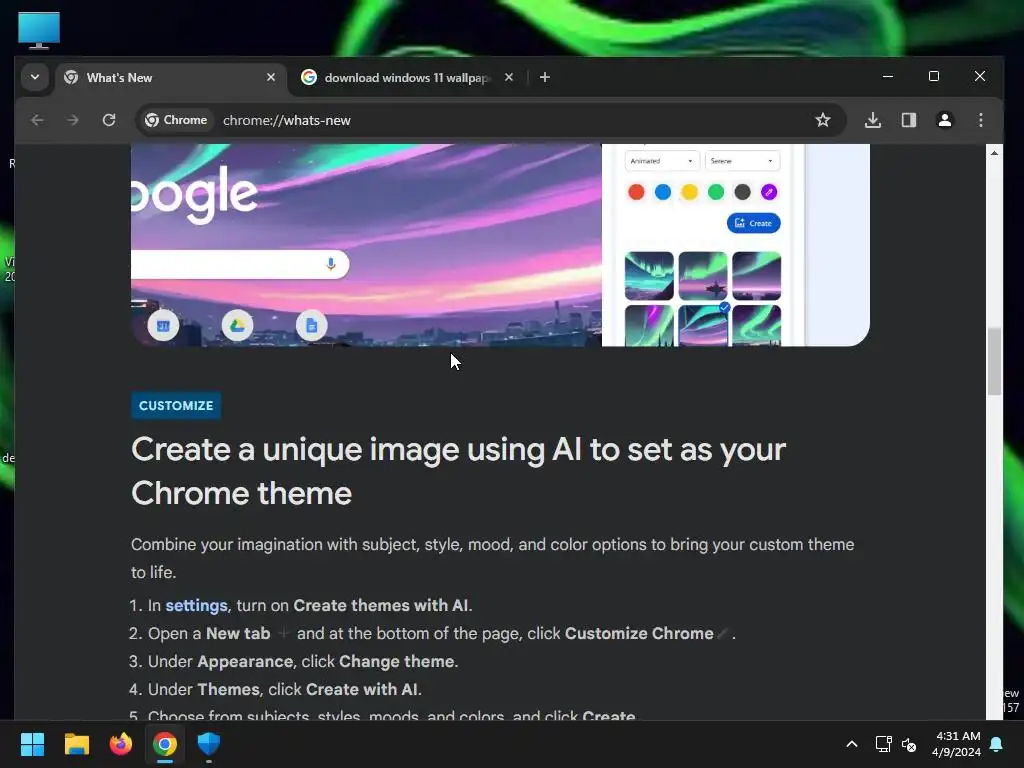Pick the purple custom color swatch
Screen dimensions: 1024x768
tap(769, 192)
